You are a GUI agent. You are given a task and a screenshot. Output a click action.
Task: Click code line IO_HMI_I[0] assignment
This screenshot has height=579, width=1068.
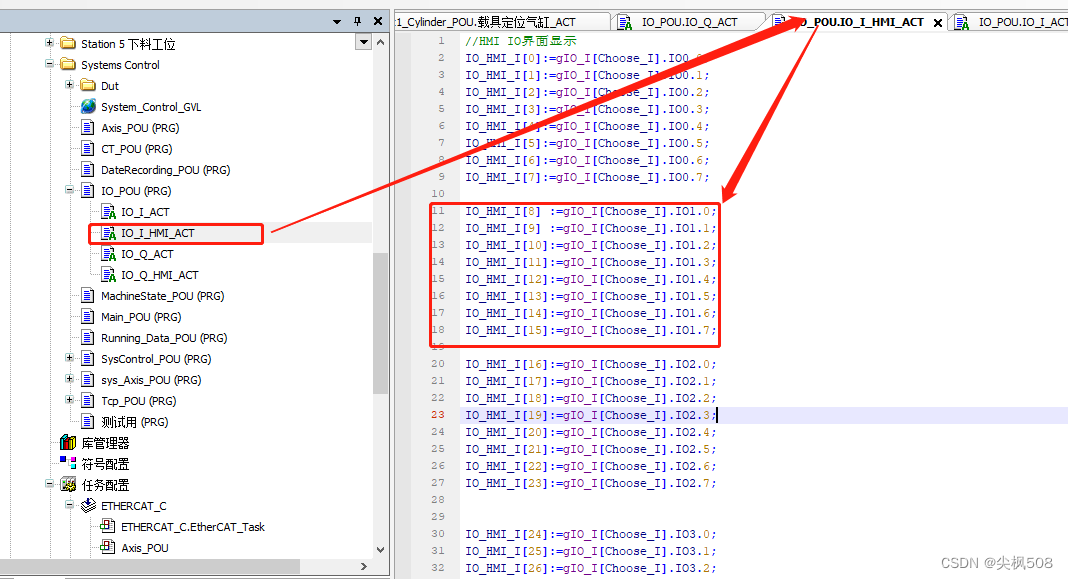586,58
